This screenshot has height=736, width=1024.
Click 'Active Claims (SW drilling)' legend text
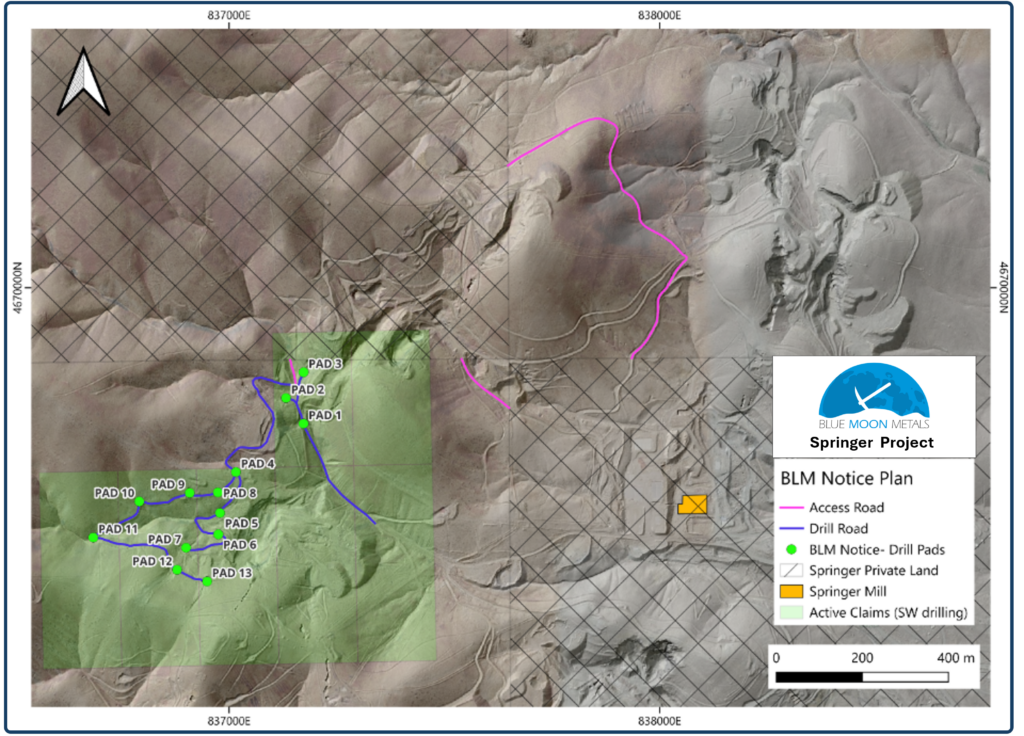(x=888, y=613)
